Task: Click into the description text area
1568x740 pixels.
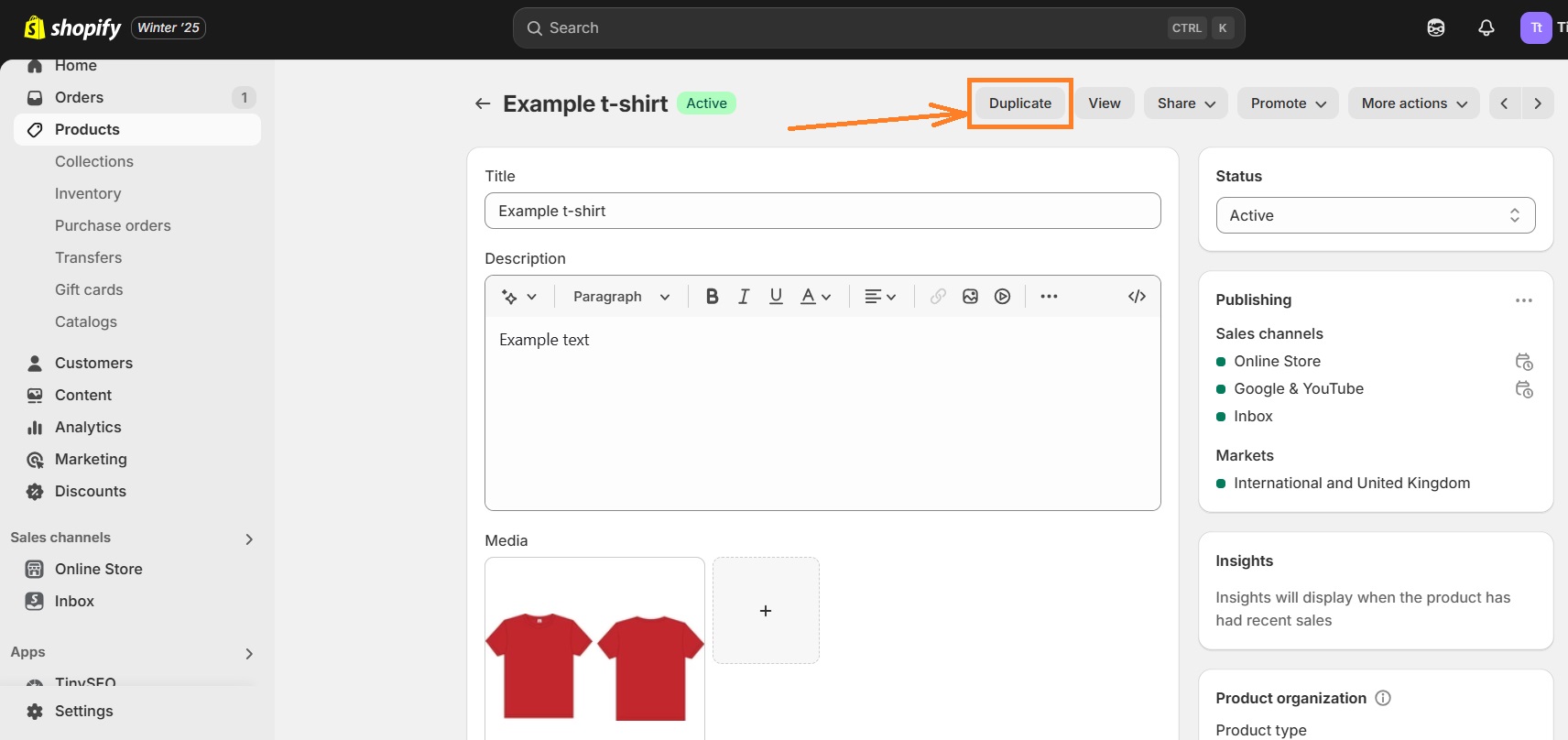Action: [x=822, y=413]
